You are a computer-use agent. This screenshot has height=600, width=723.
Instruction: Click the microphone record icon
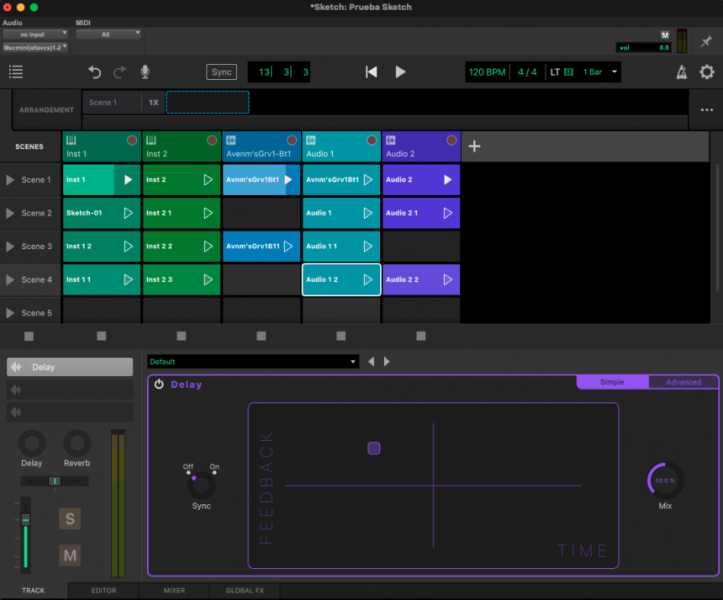coord(145,72)
